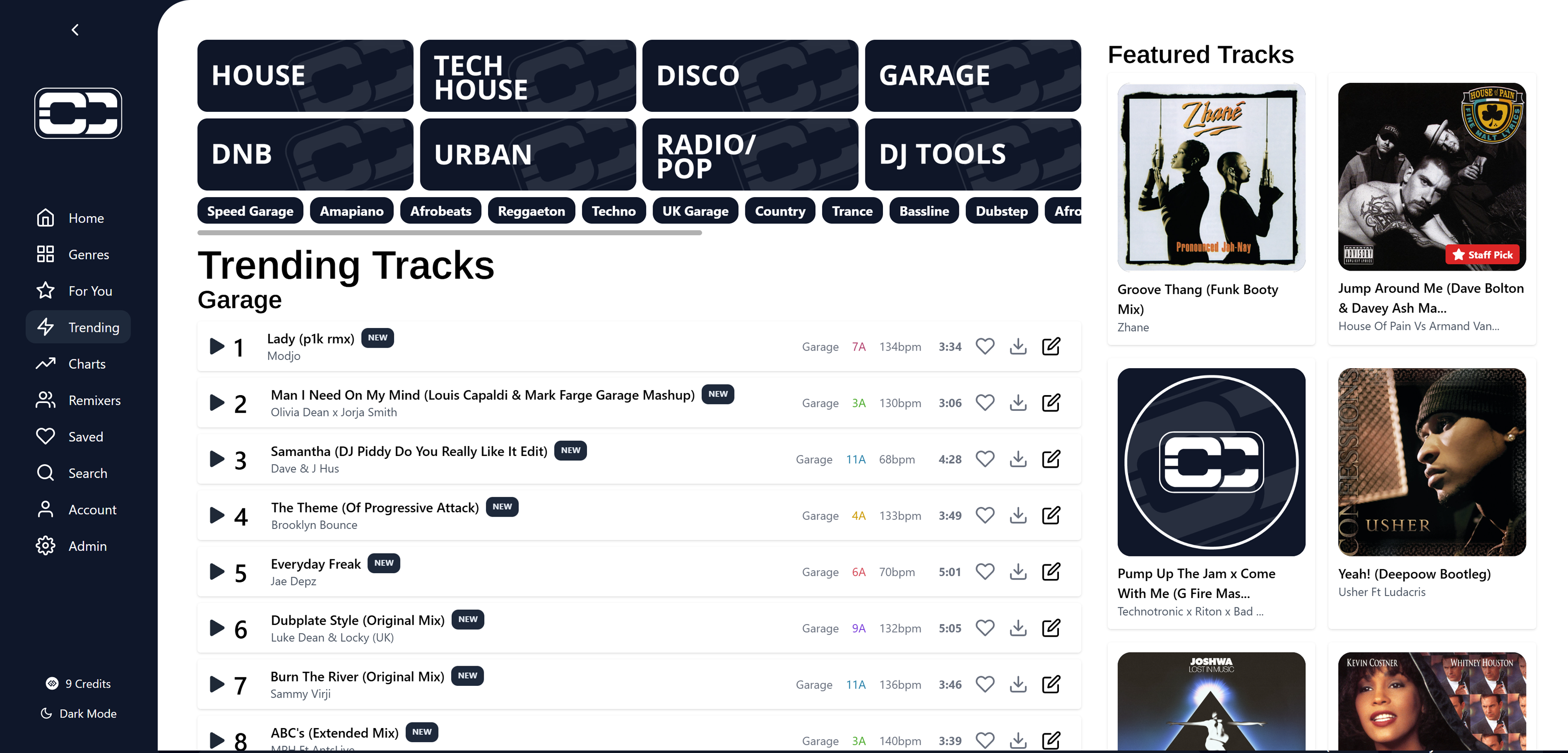Viewport: 1568px width, 753px height.
Task: Click the Groove Thang album artwork
Action: click(1210, 177)
